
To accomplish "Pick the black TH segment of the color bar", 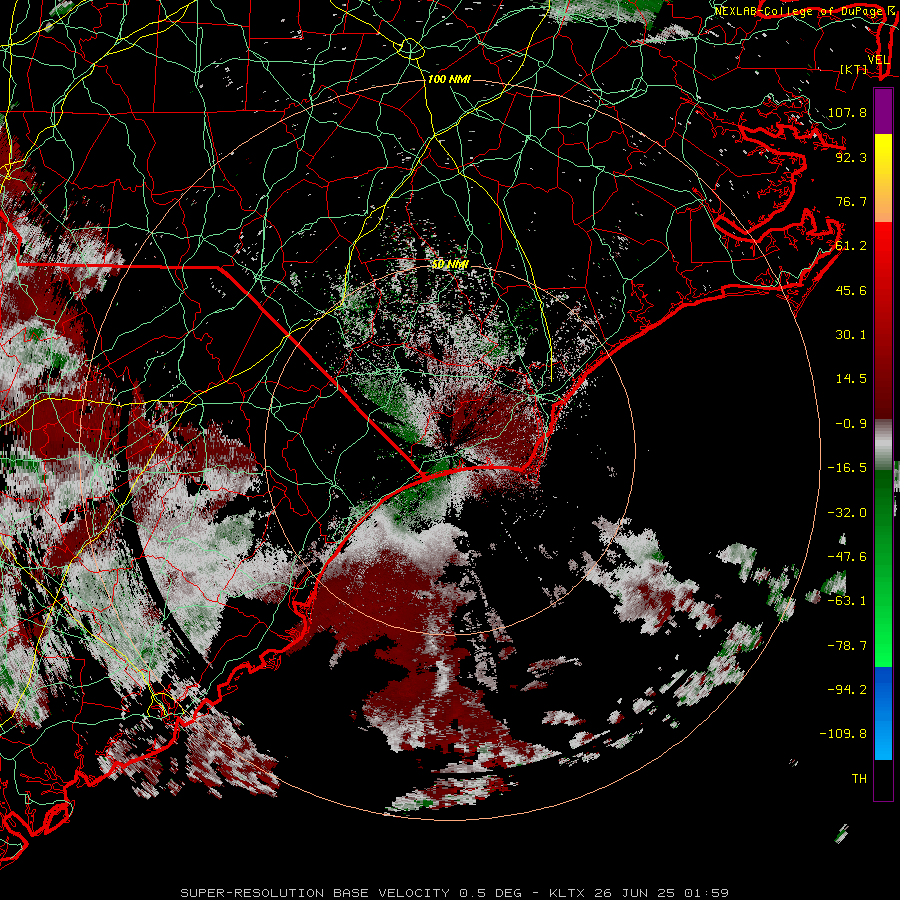I will 883,779.
